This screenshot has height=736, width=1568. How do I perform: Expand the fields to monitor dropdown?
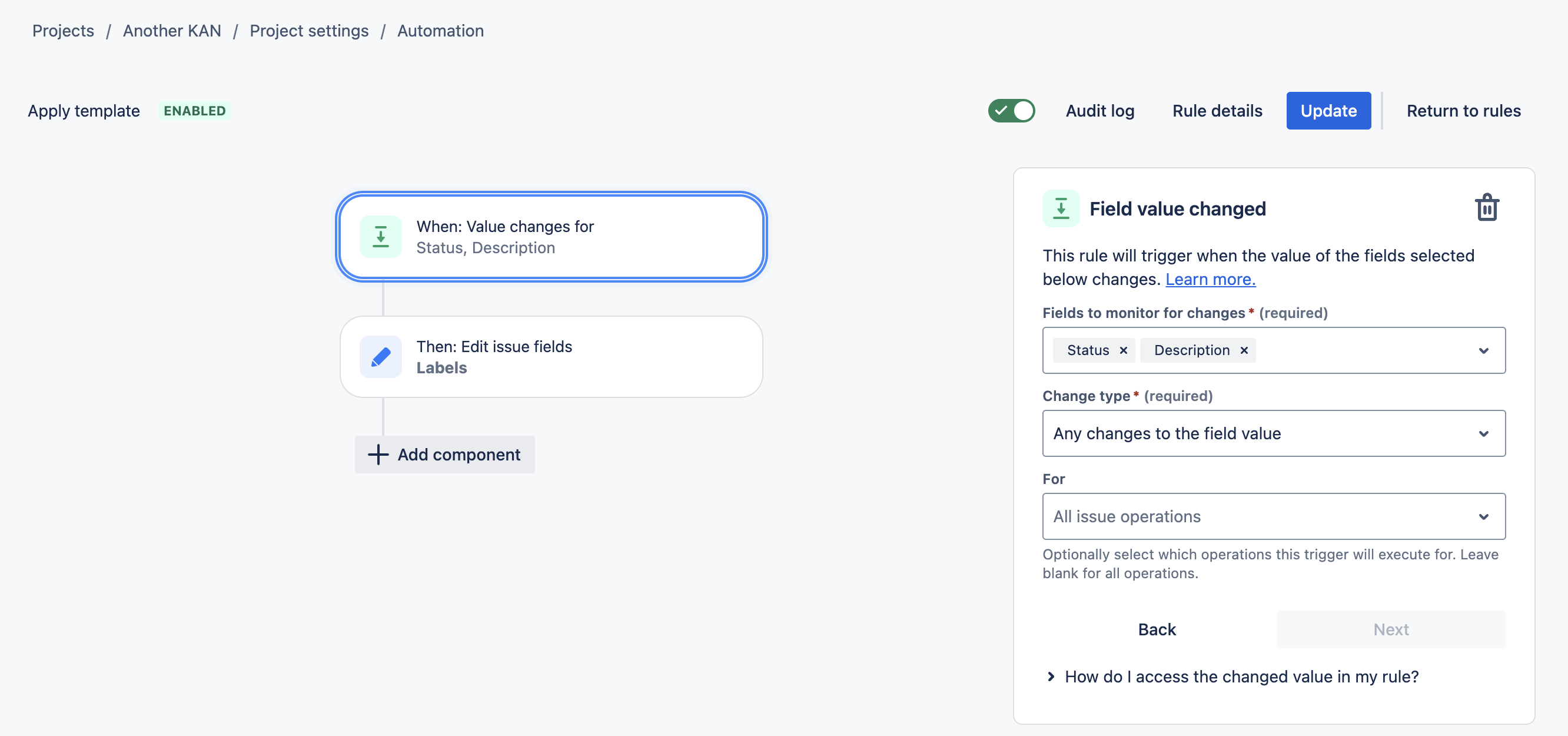1485,350
